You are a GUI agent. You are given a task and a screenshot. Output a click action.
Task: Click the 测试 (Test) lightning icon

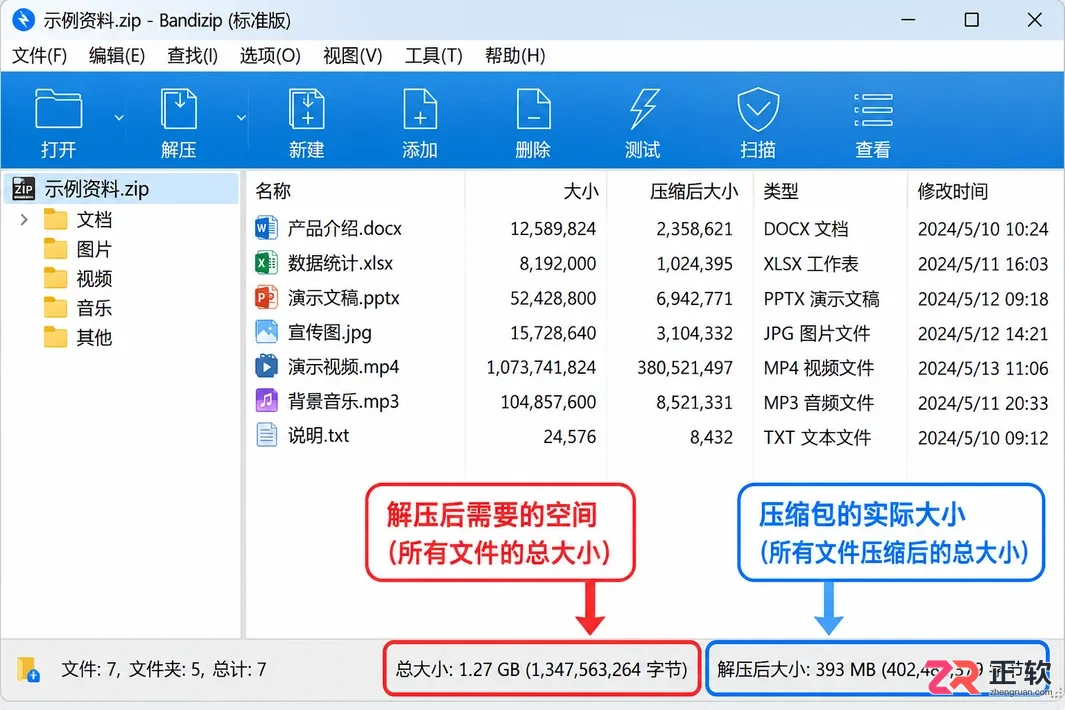643,109
